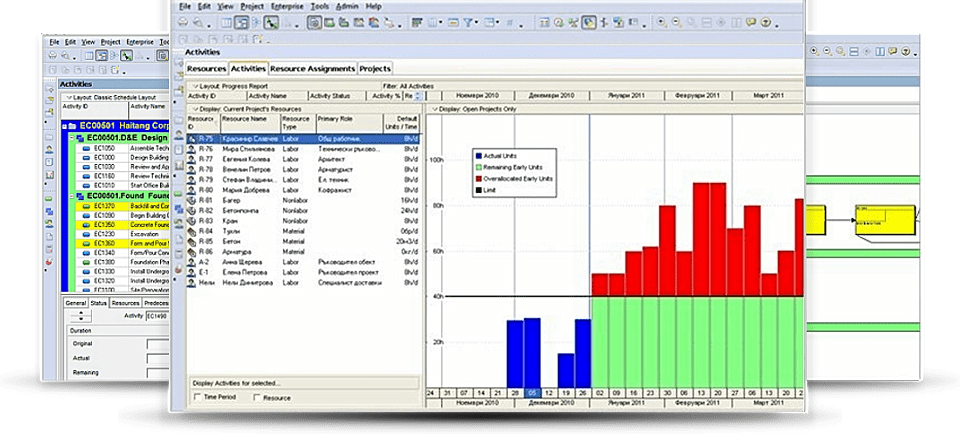Collapse Layout: Classic Schedule Layout, left window
960x434 pixels.
[68, 98]
